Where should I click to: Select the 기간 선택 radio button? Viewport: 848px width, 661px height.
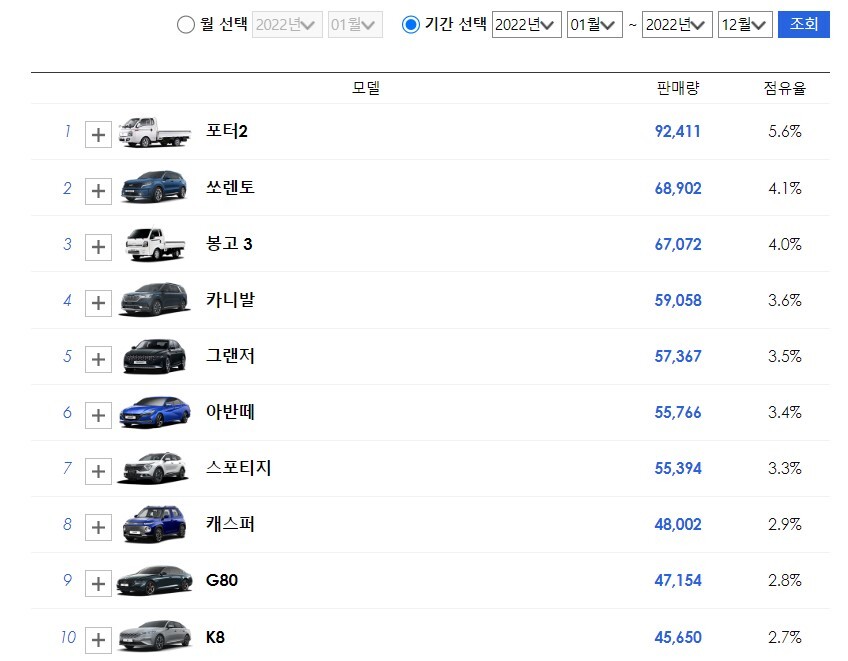click(411, 25)
